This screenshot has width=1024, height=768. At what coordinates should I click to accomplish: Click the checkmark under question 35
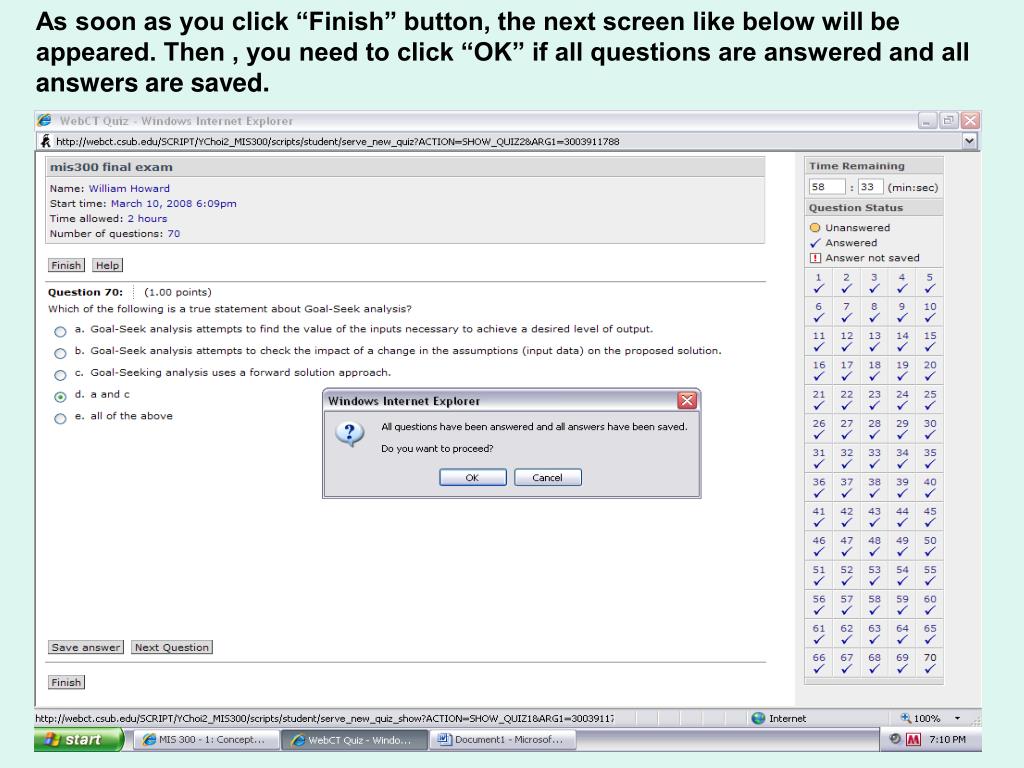coord(929,464)
